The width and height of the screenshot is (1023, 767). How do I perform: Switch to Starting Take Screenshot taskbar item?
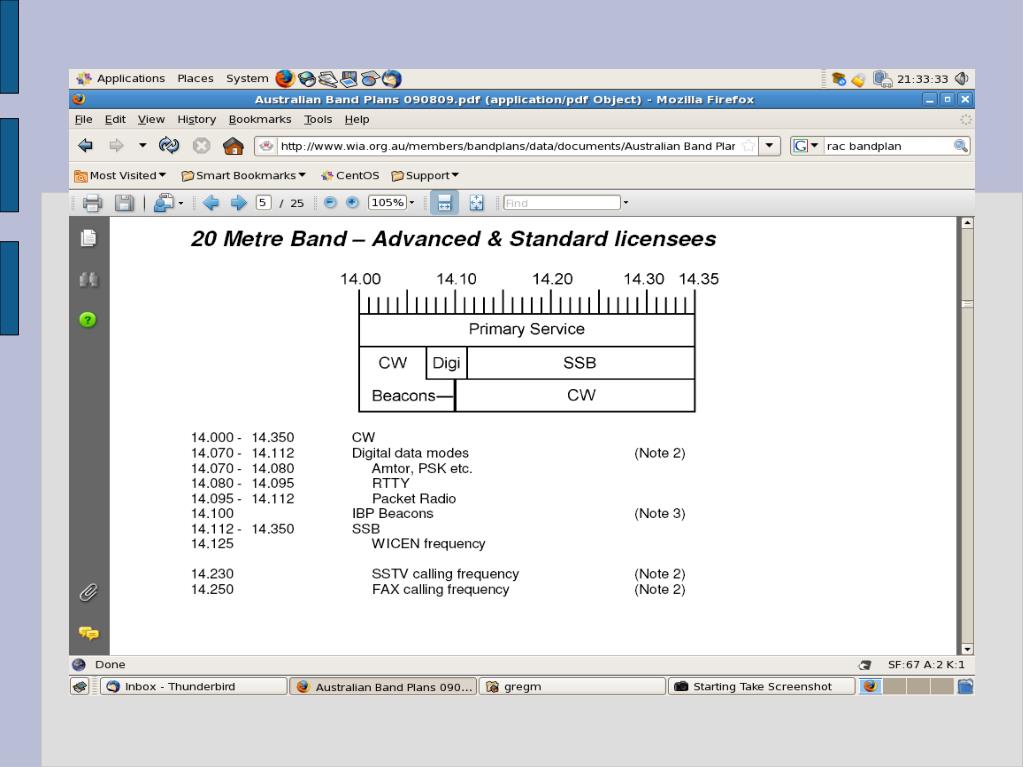click(x=761, y=686)
